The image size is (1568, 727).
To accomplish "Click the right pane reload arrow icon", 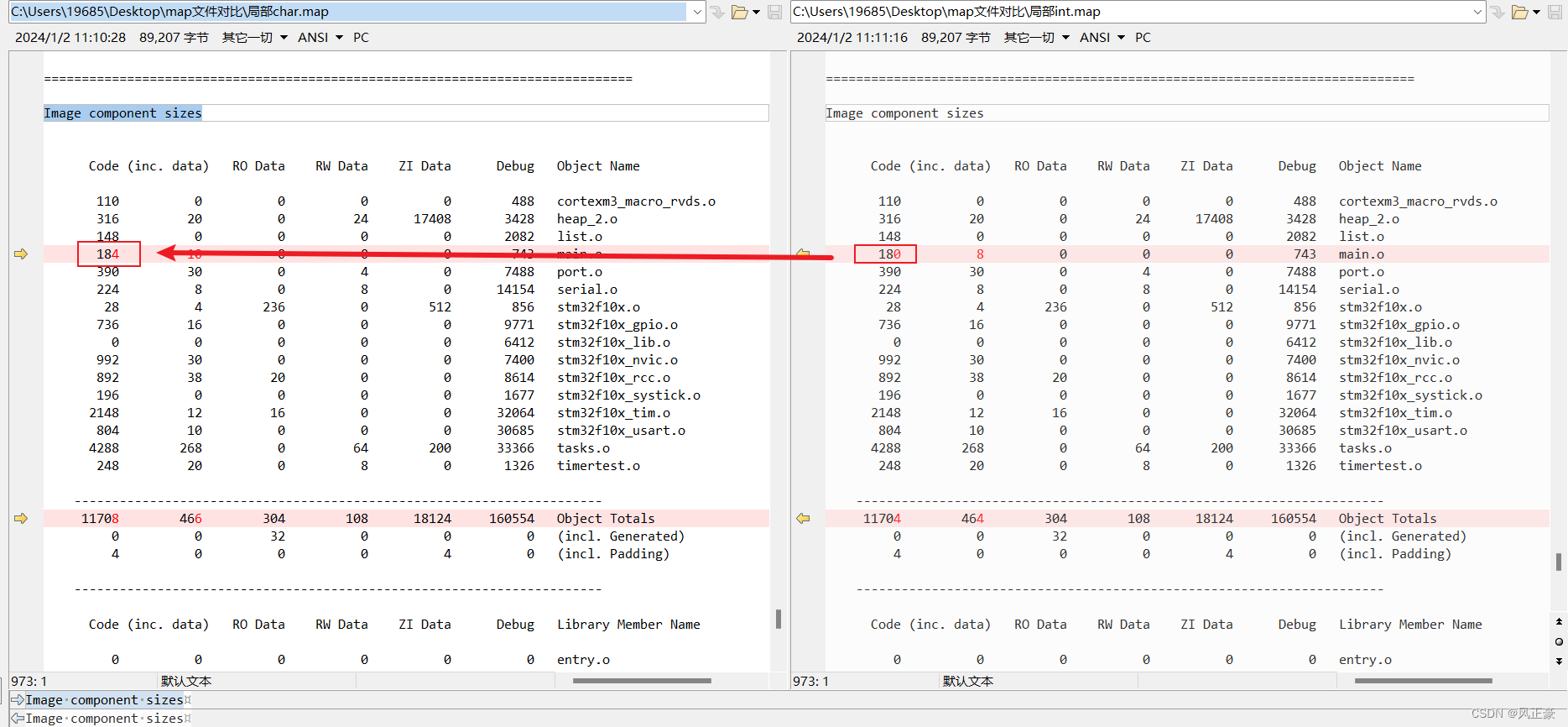I will 1498,12.
